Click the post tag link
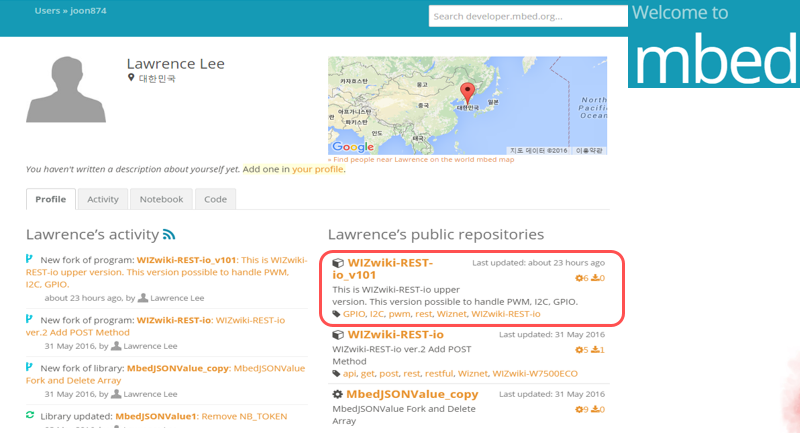800x433 pixels. point(389,373)
